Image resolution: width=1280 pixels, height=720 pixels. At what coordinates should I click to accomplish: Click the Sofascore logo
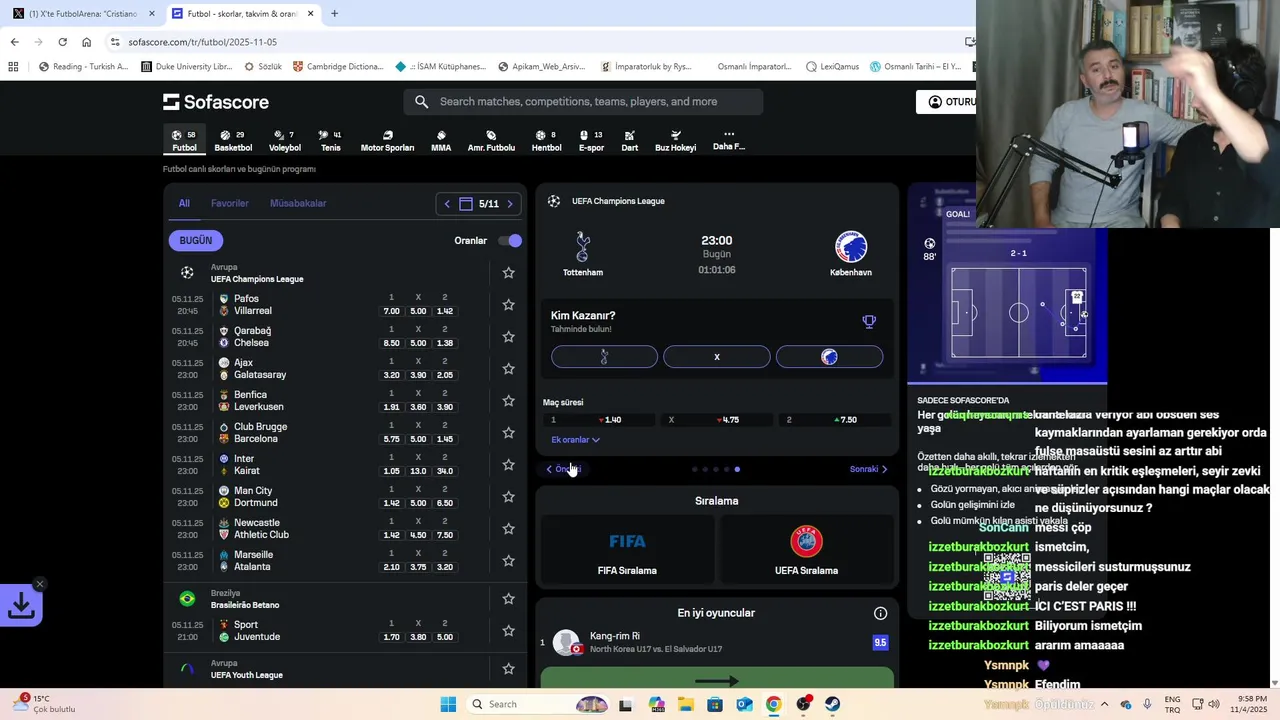(x=216, y=102)
